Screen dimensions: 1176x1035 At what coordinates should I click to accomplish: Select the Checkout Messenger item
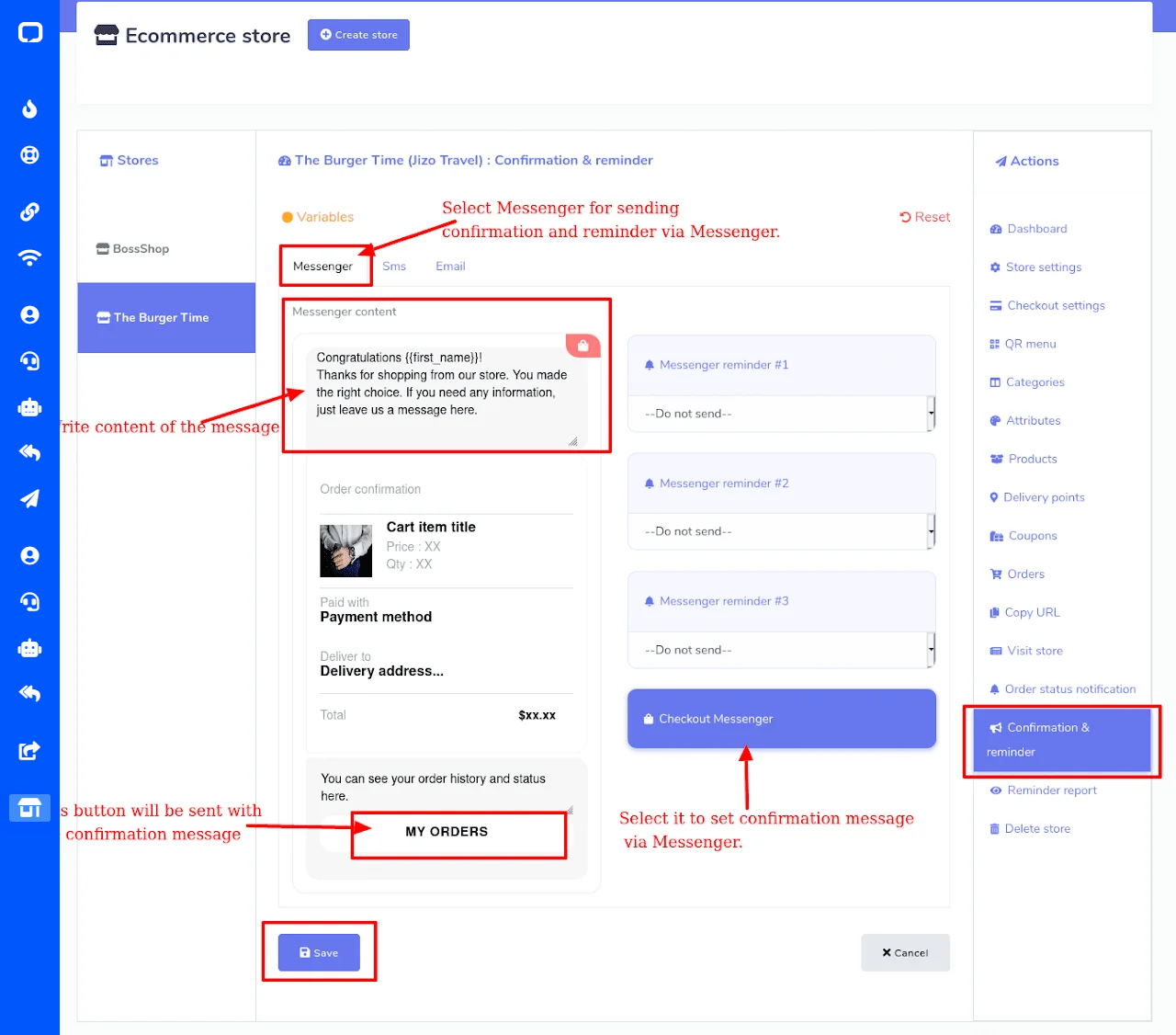(x=782, y=719)
